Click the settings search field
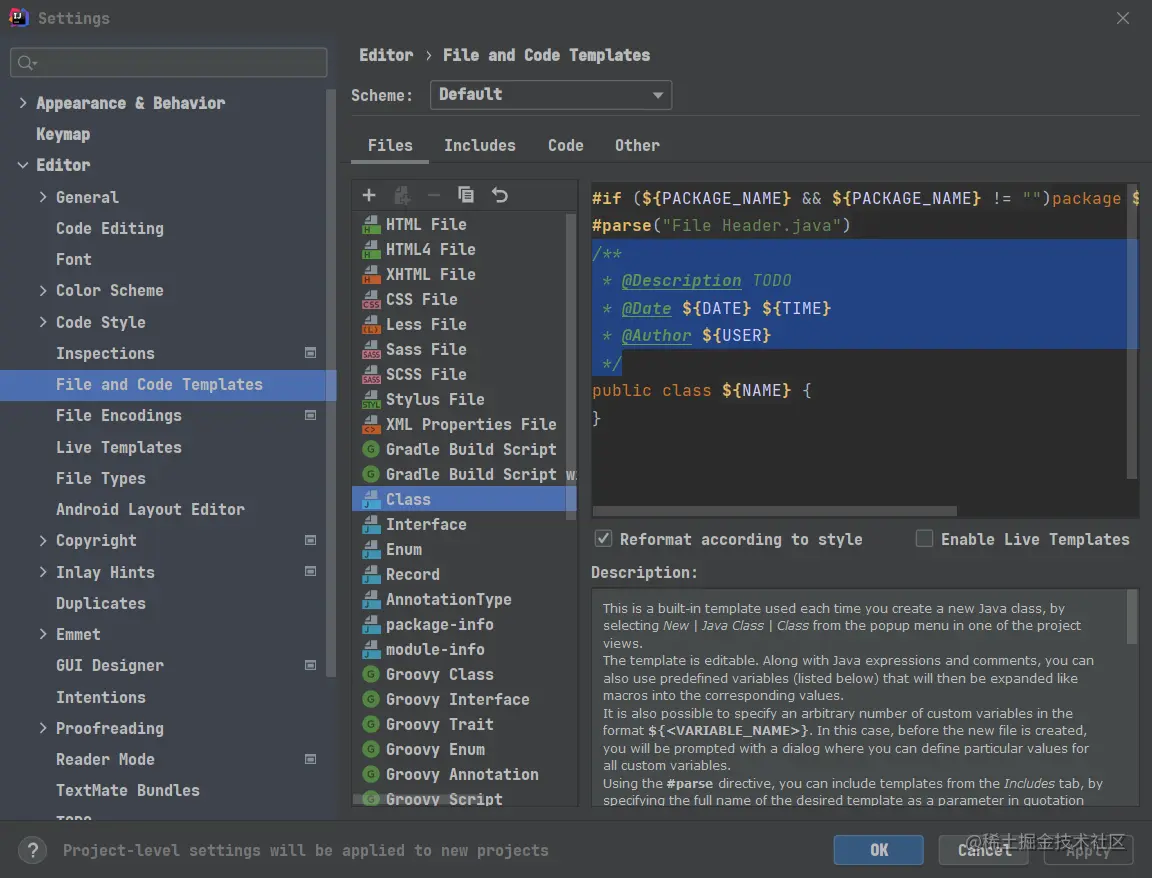Viewport: 1152px width, 878px height. pyautogui.click(x=169, y=62)
